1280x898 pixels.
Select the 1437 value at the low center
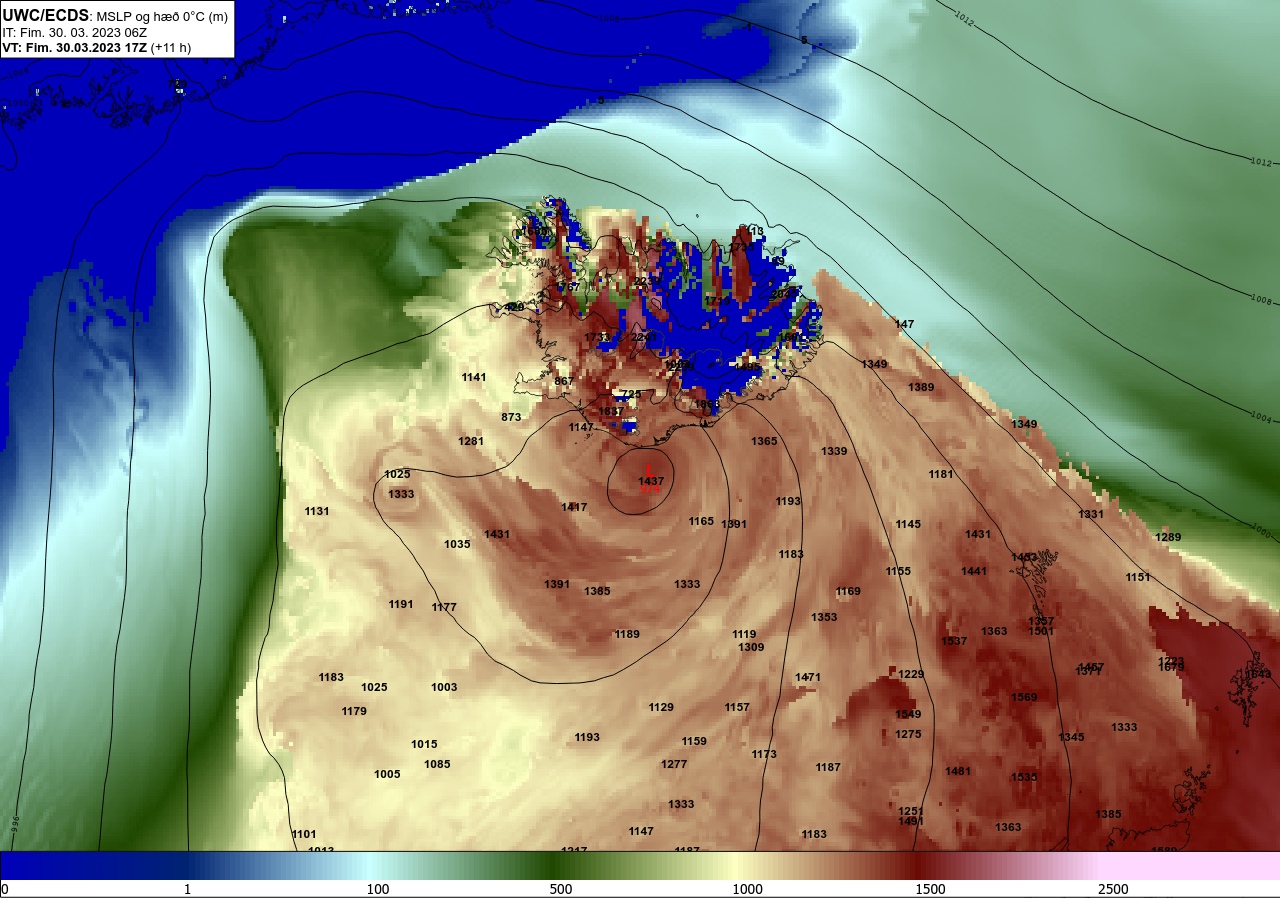pyautogui.click(x=651, y=482)
